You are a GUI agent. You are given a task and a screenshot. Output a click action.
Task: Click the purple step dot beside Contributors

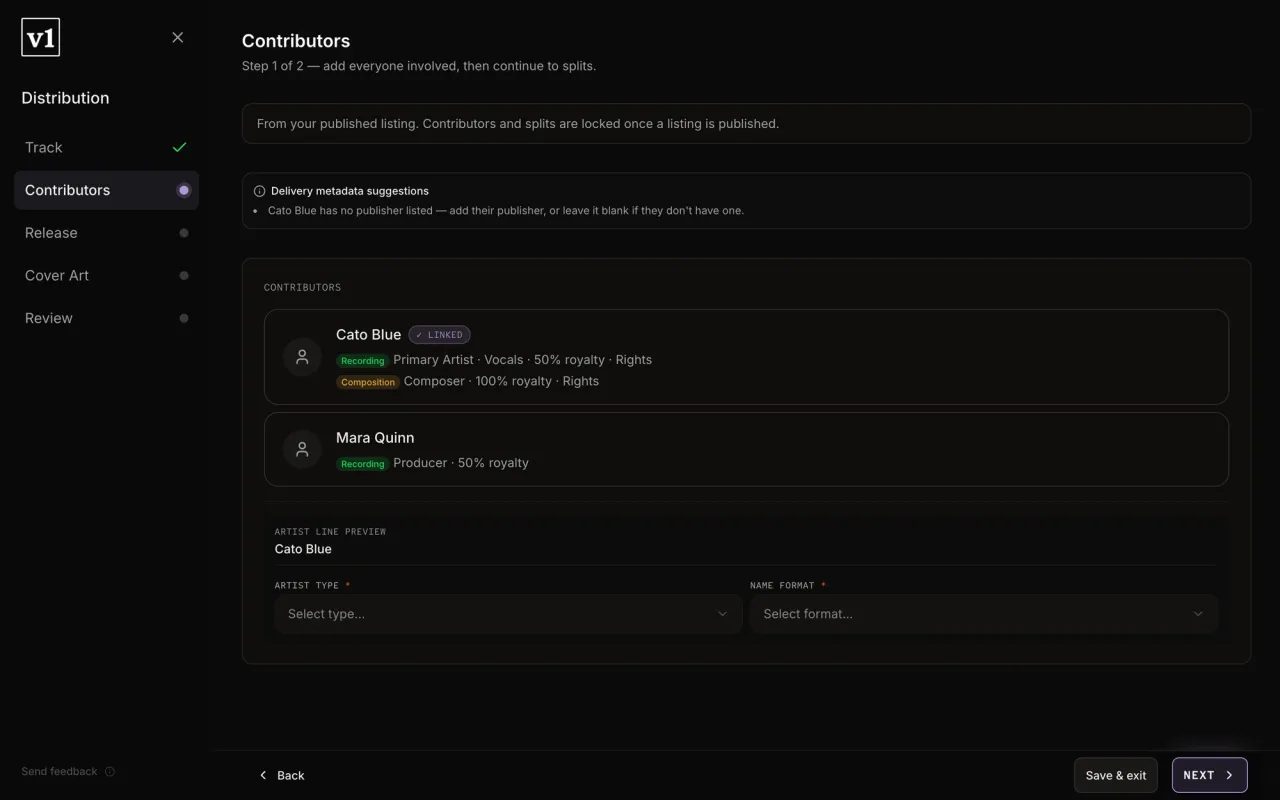pyautogui.click(x=183, y=190)
